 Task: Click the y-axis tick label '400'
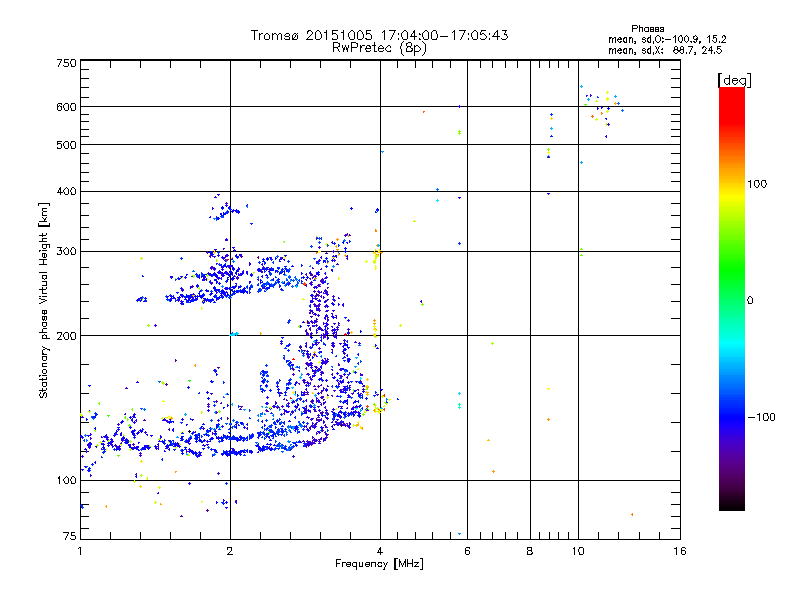pyautogui.click(x=66, y=191)
